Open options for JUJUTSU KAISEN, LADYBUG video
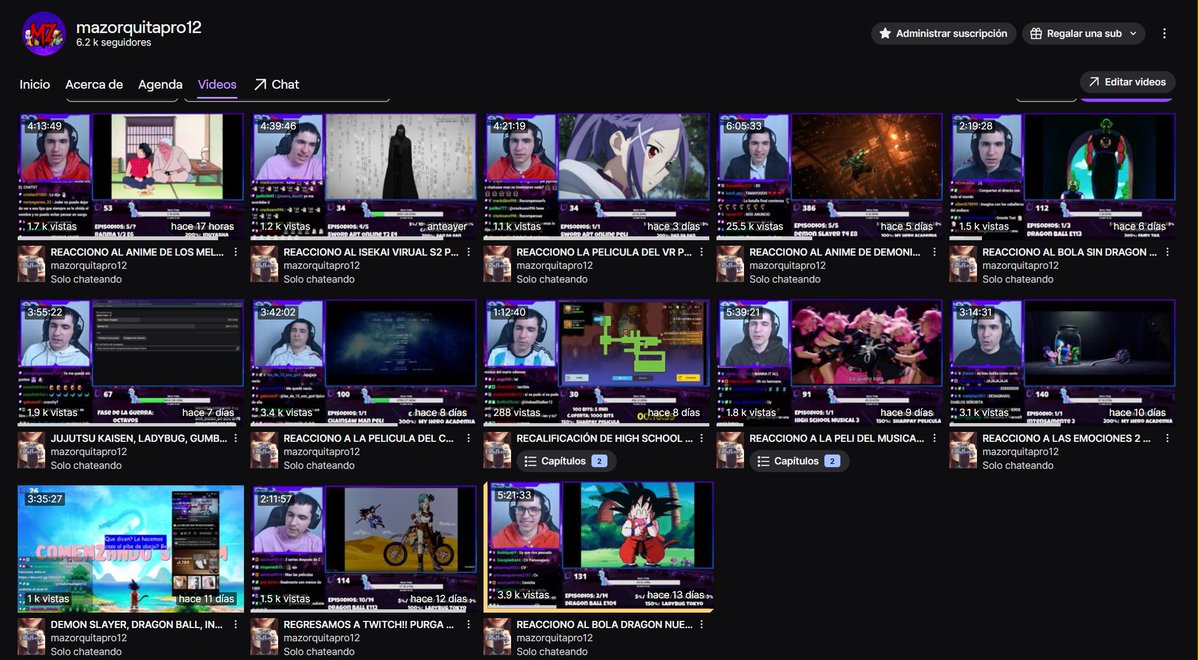The height and width of the screenshot is (660, 1200). pyautogui.click(x=236, y=438)
